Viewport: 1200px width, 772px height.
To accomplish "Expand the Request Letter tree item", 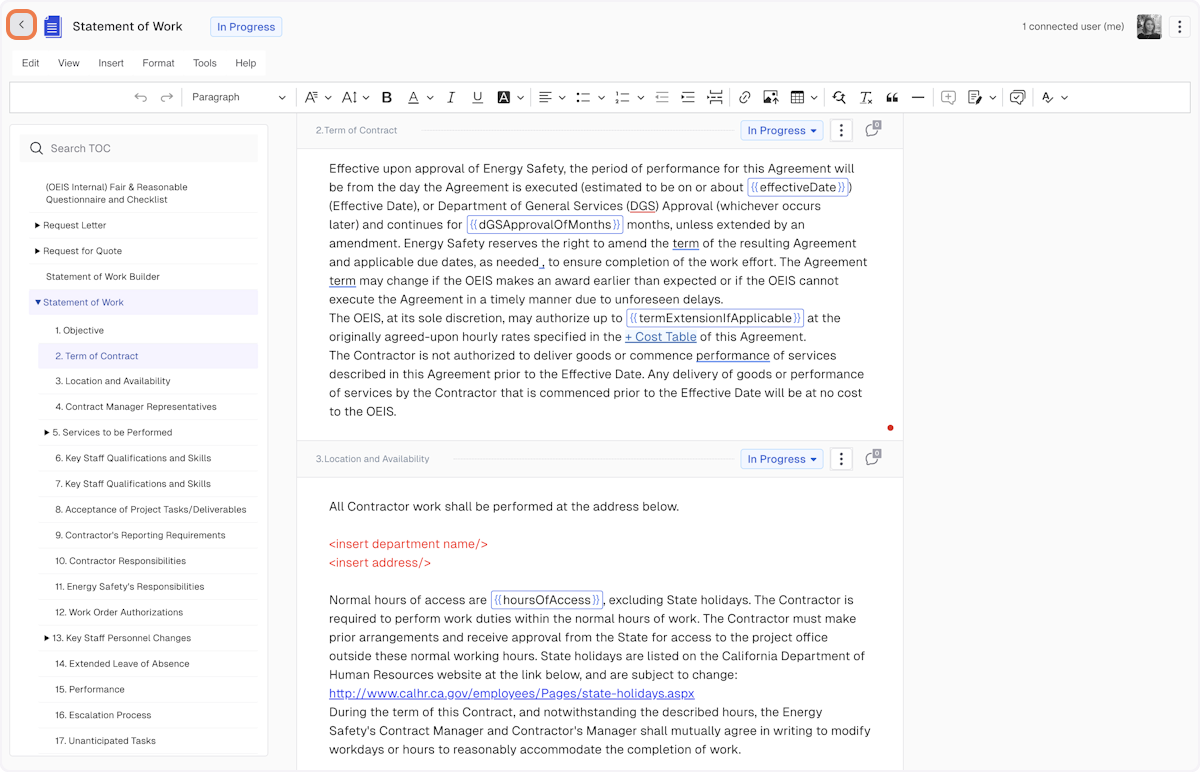I will [38, 225].
